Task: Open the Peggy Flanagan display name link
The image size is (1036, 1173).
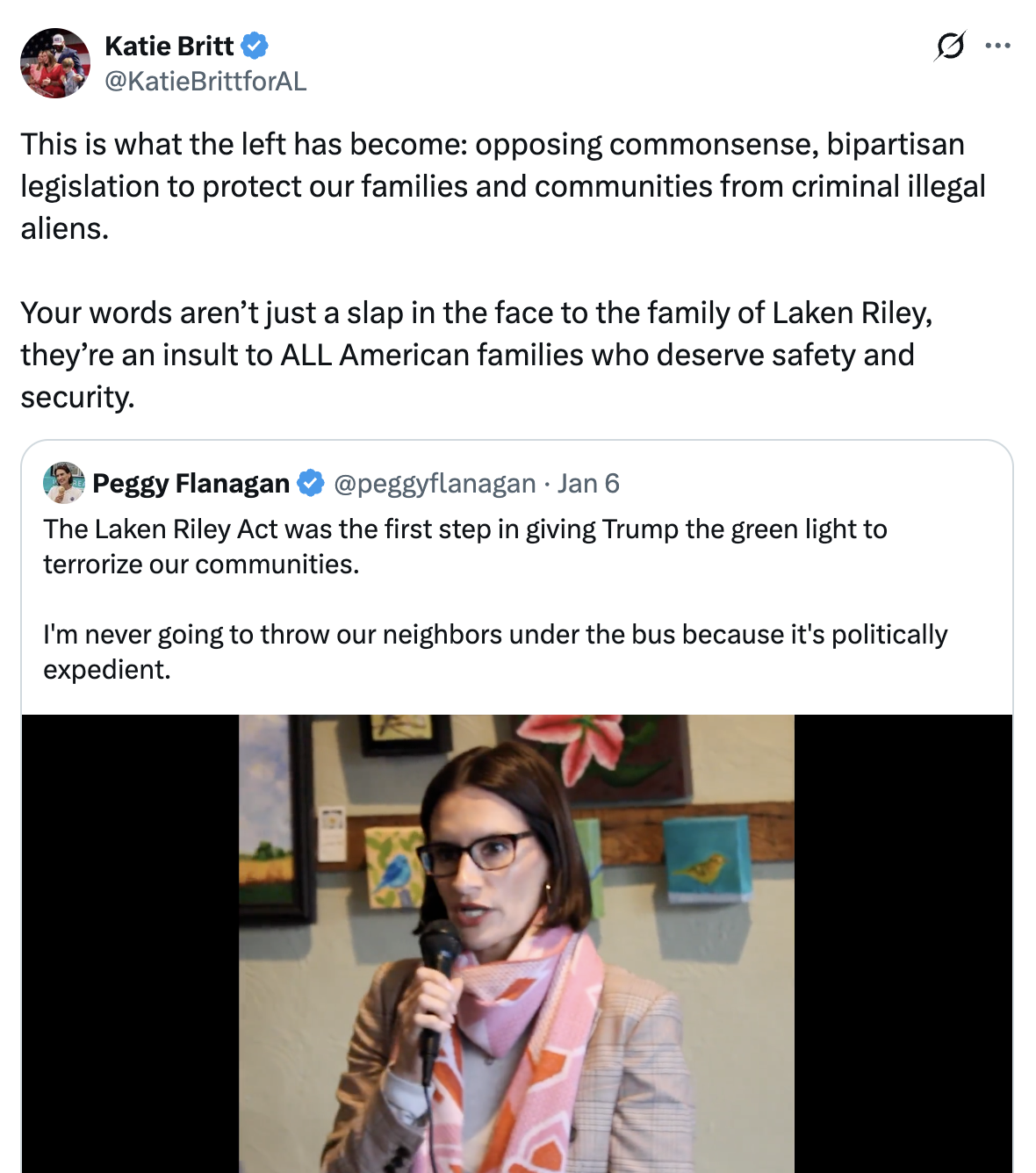Action: pyautogui.click(x=191, y=483)
